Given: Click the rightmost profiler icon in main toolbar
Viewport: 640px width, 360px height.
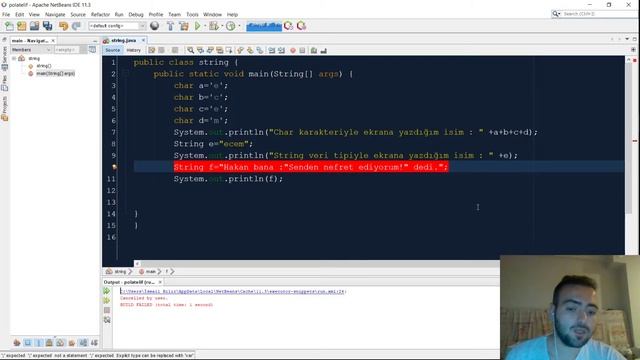Looking at the screenshot, I should (301, 26).
